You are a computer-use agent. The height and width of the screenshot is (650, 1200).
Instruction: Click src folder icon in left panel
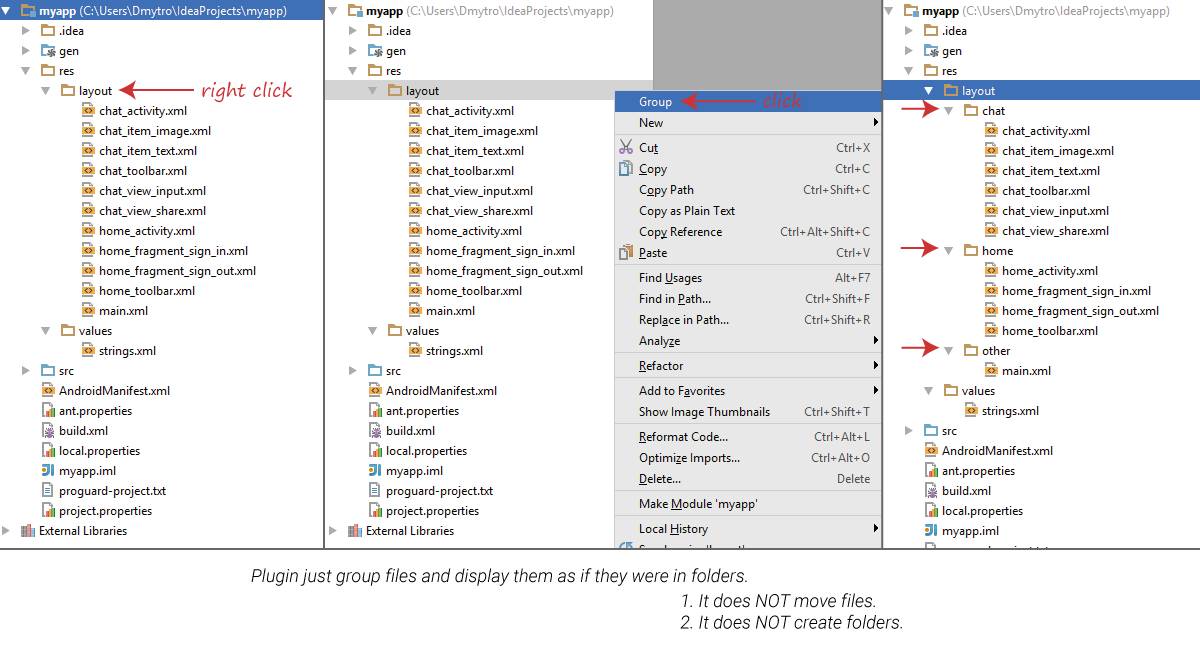[x=48, y=371]
